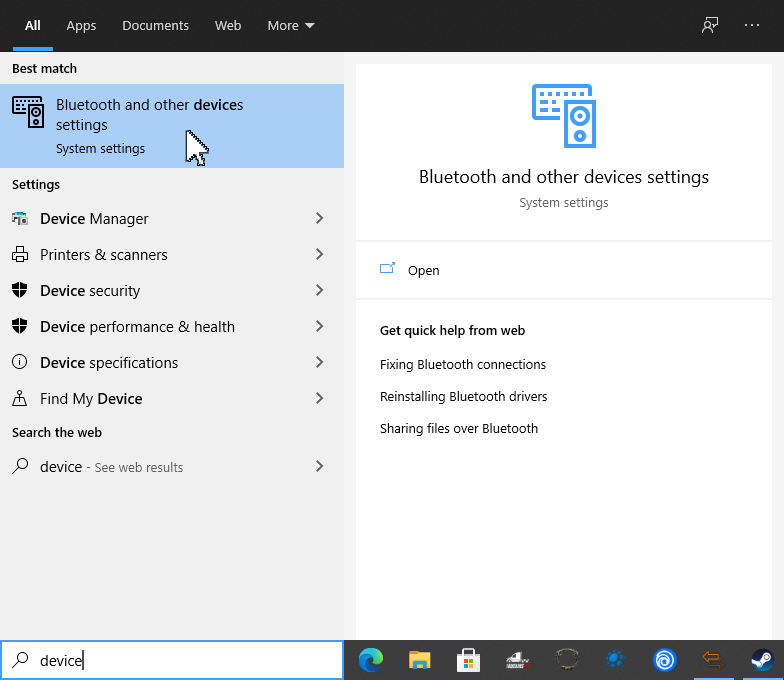The height and width of the screenshot is (680, 784).
Task: Click the Open arrow icon in preview pane
Action: click(x=388, y=268)
